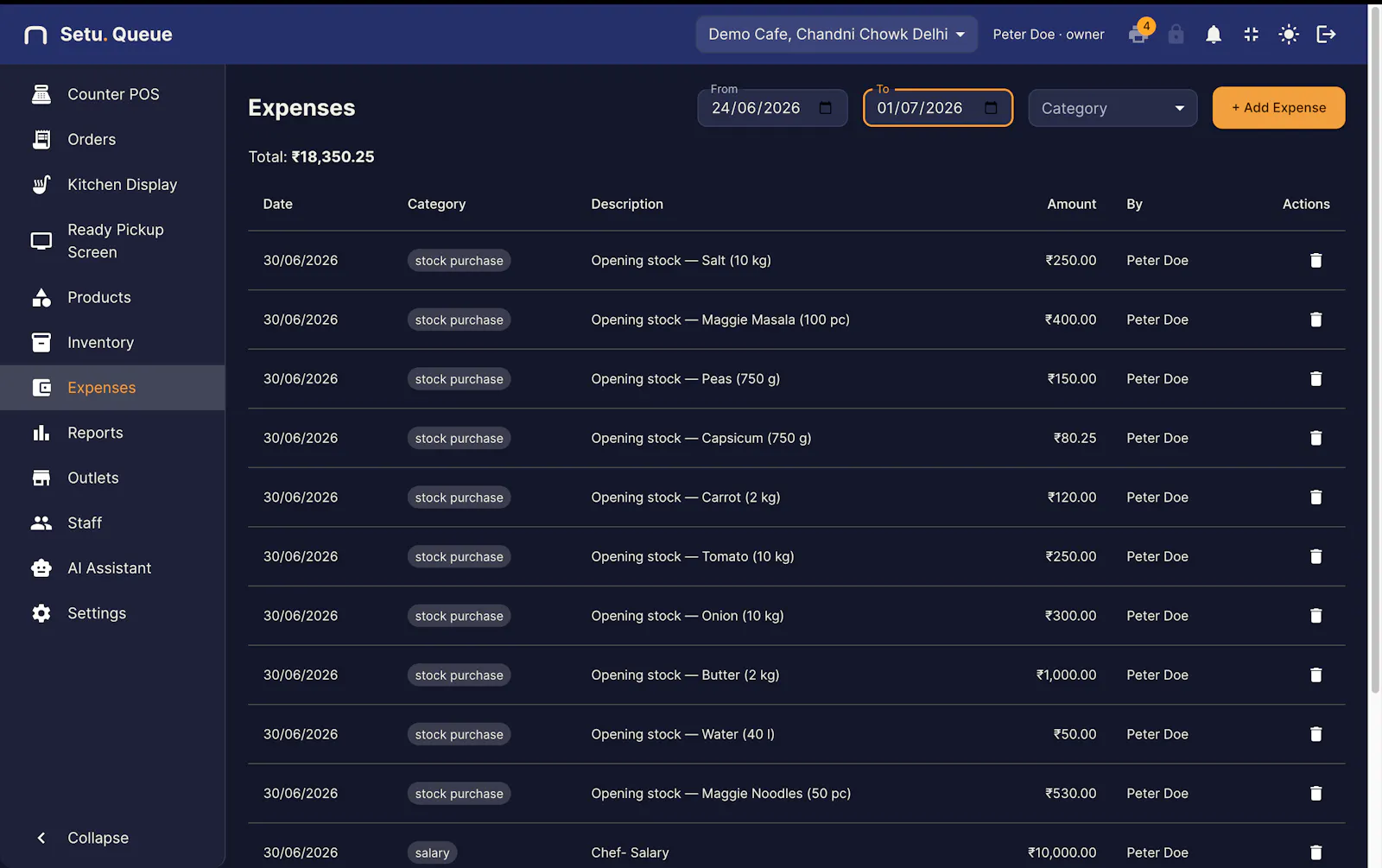Go to Orders page
Screen dimensions: 1382x868
[112, 139]
